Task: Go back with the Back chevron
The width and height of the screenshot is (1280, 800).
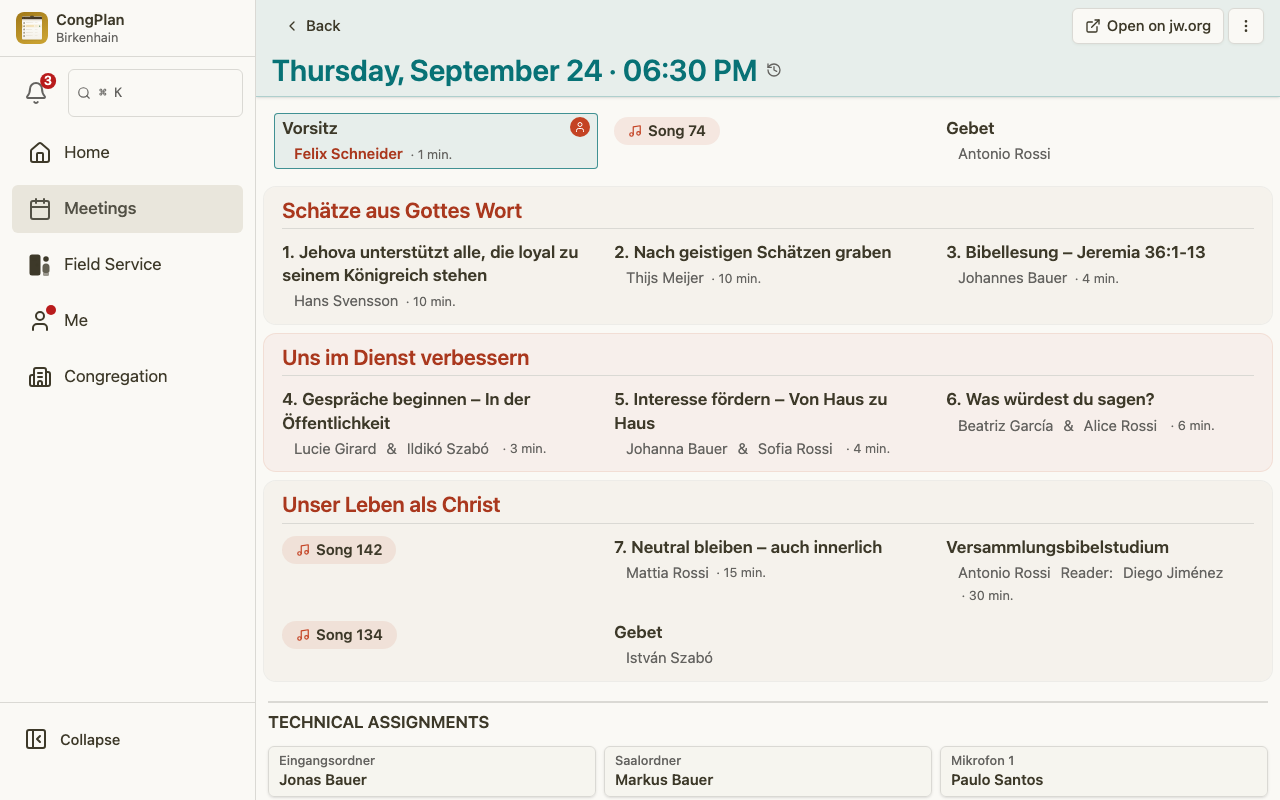Action: coord(313,26)
